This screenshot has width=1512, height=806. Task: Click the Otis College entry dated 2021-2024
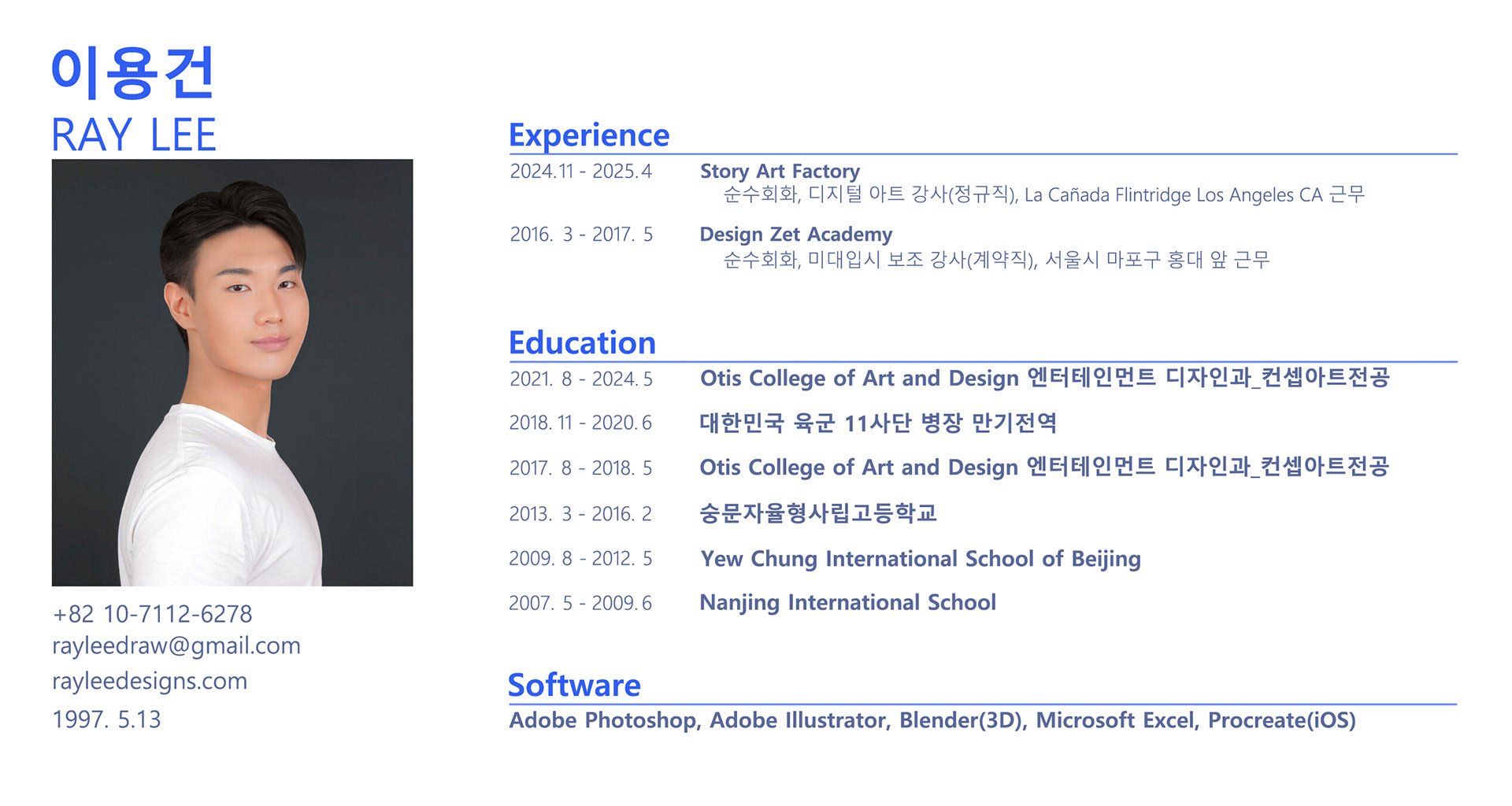point(1045,378)
